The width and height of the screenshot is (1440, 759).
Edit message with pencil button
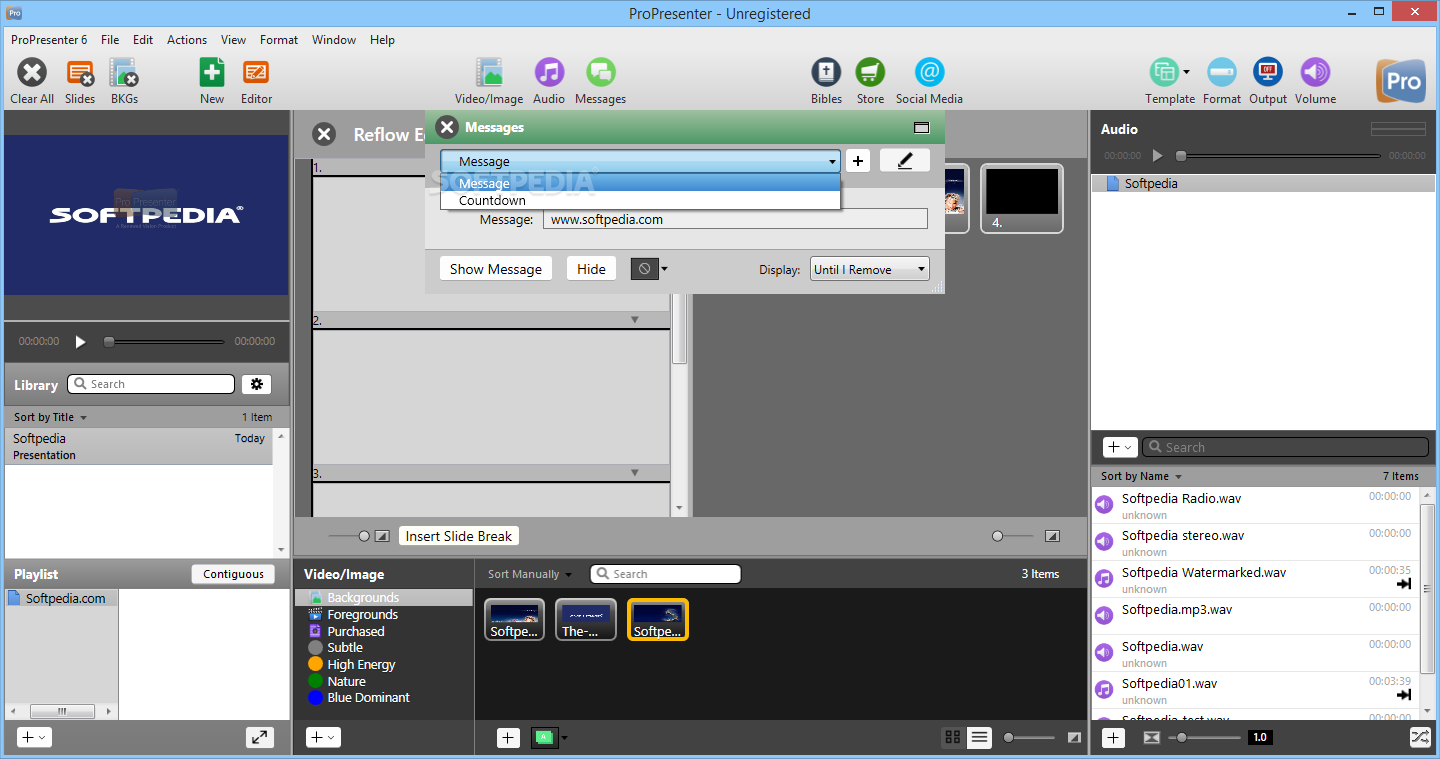coord(905,161)
